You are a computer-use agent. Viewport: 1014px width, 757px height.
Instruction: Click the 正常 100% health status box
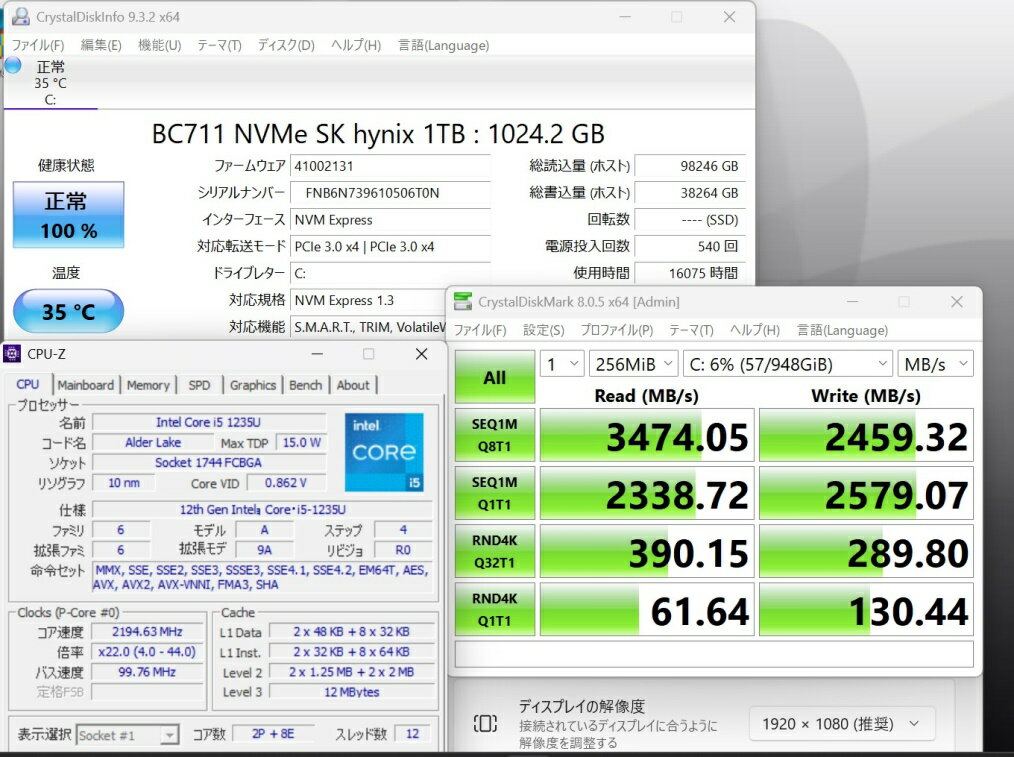[68, 215]
